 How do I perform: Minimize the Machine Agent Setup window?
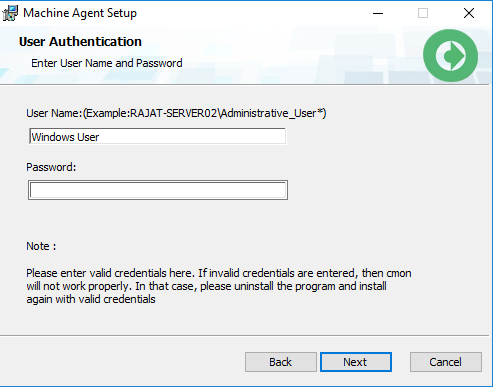tap(378, 13)
